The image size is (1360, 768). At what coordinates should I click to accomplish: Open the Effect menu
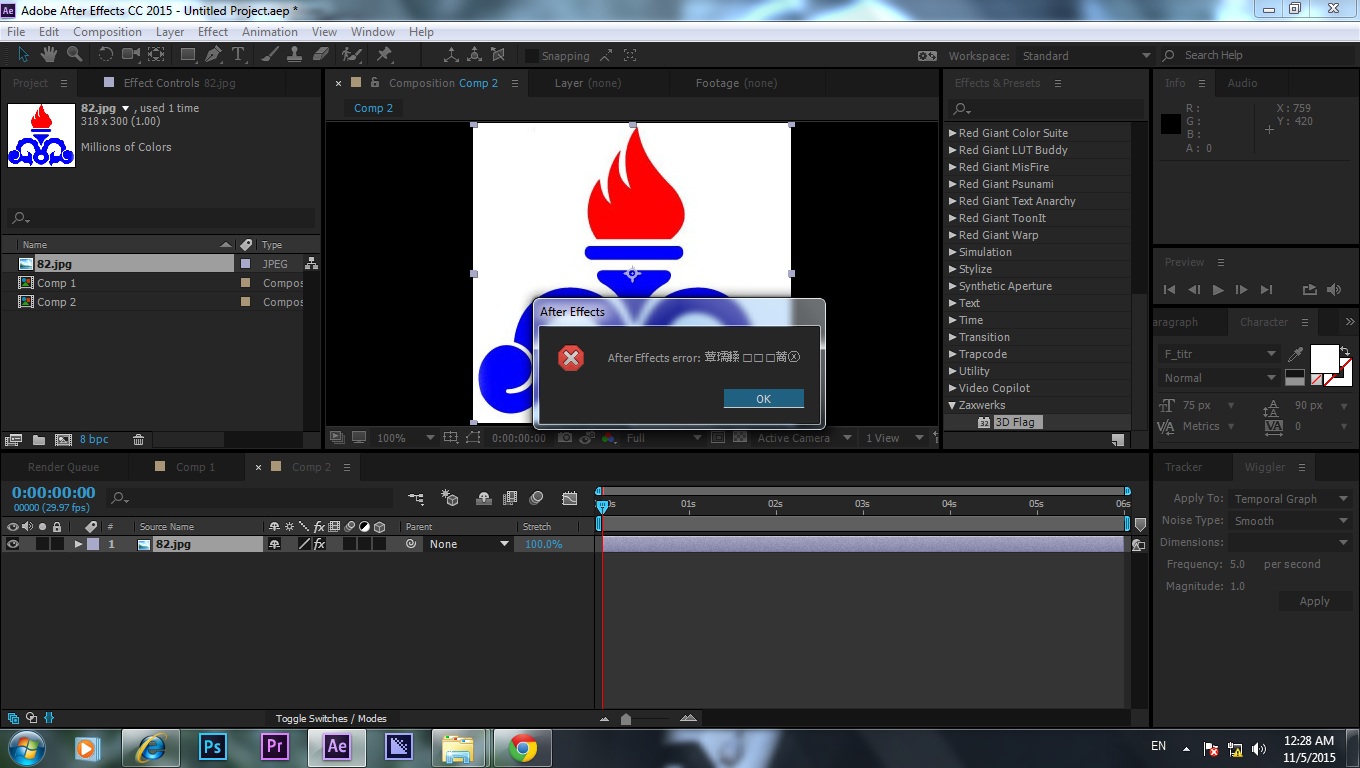213,32
